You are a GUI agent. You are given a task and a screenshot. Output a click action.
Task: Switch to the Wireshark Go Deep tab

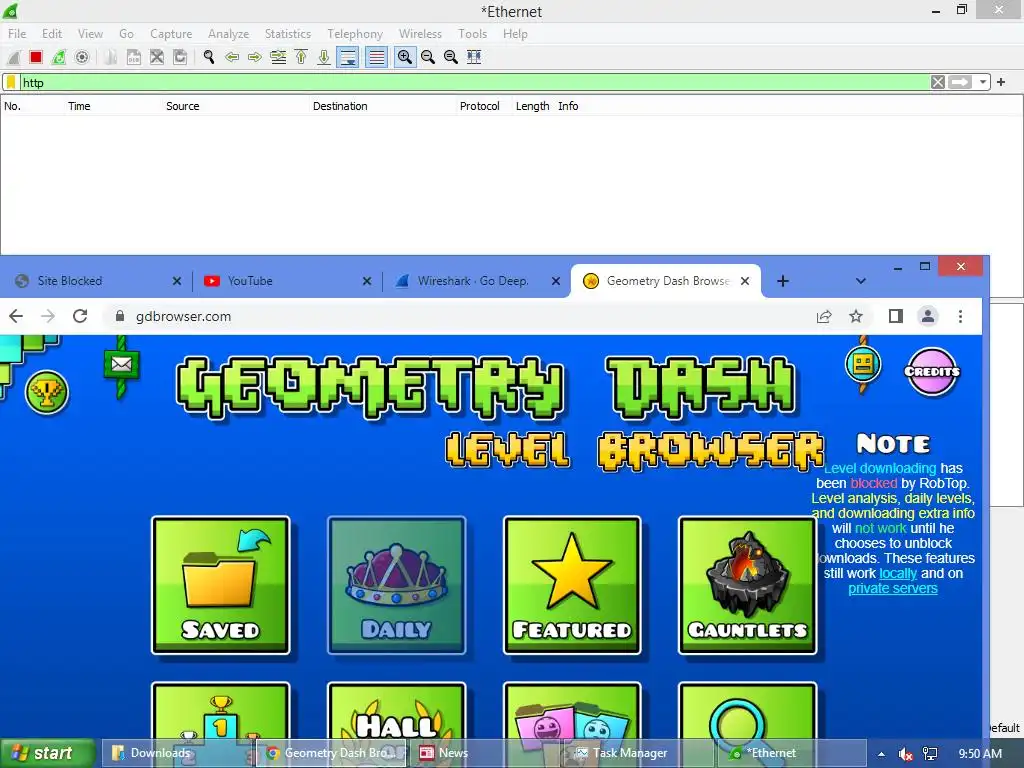pyautogui.click(x=473, y=281)
